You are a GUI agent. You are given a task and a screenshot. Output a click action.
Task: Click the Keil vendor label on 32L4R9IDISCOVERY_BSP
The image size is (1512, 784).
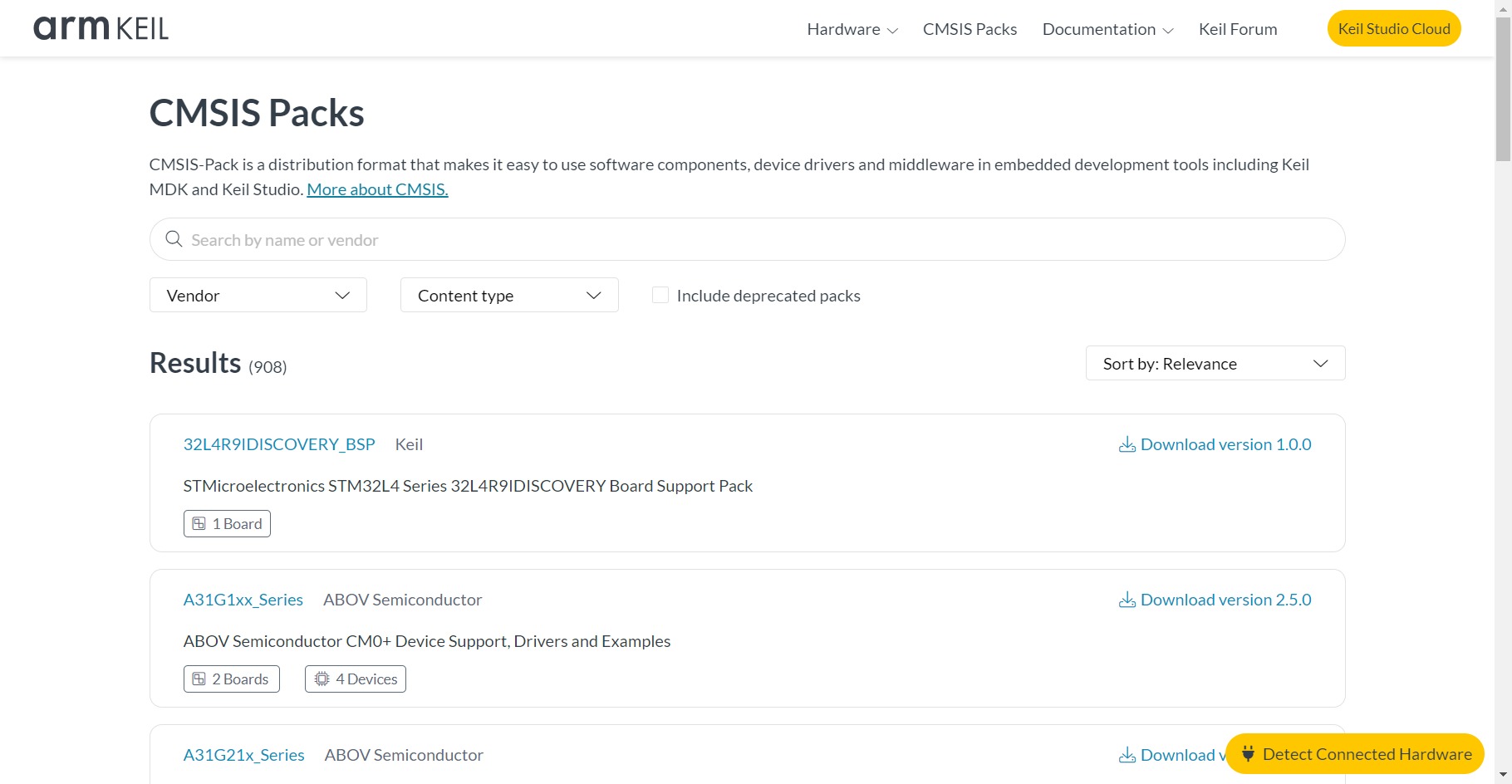coord(409,444)
